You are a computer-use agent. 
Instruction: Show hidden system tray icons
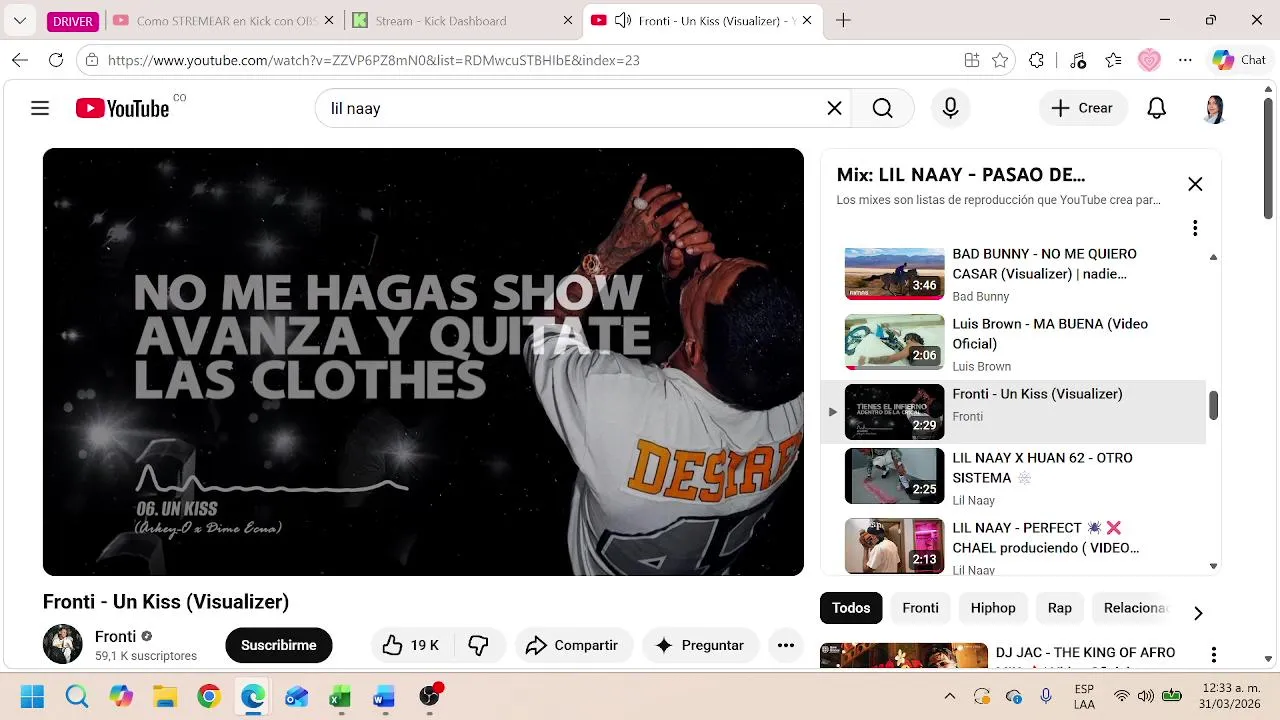pos(949,696)
